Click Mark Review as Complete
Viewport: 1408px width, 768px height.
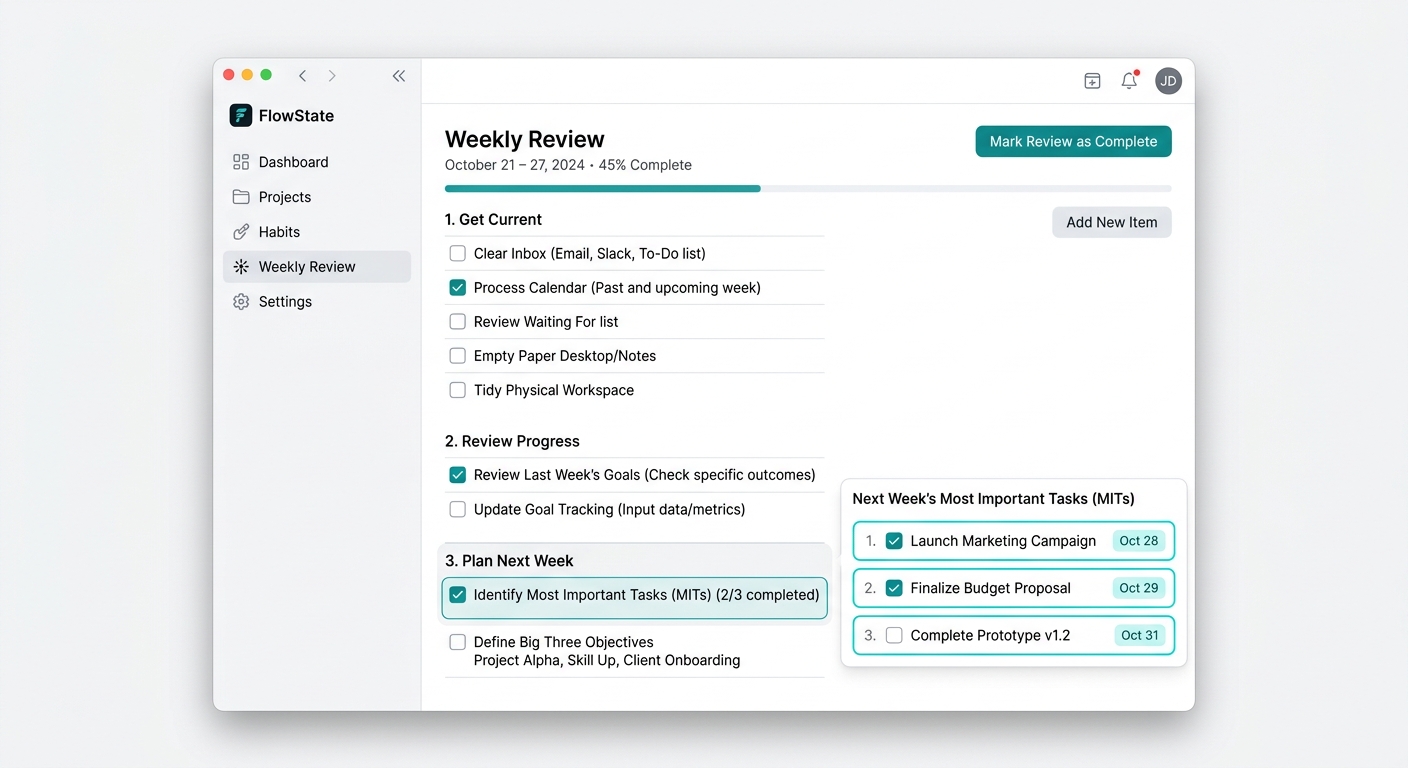coord(1073,142)
